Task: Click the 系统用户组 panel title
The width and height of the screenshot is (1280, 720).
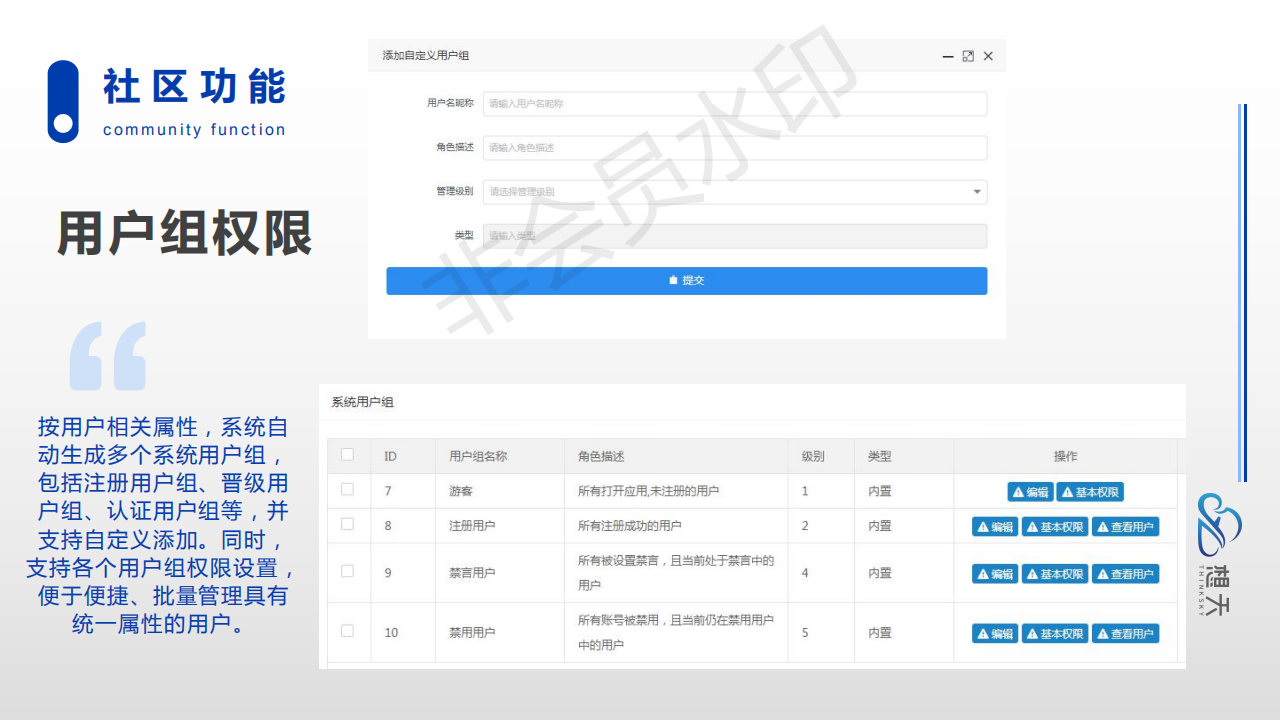Action: [362, 402]
